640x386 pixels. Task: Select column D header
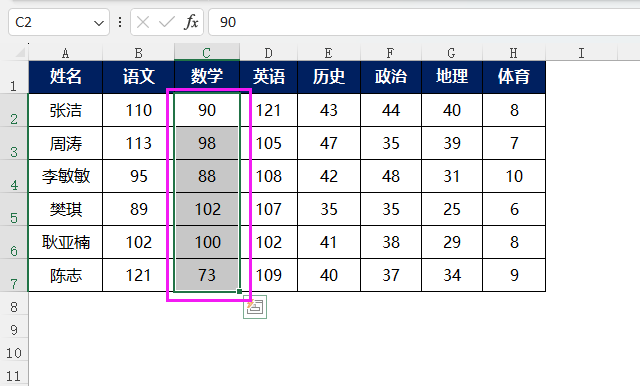pyautogui.click(x=269, y=53)
